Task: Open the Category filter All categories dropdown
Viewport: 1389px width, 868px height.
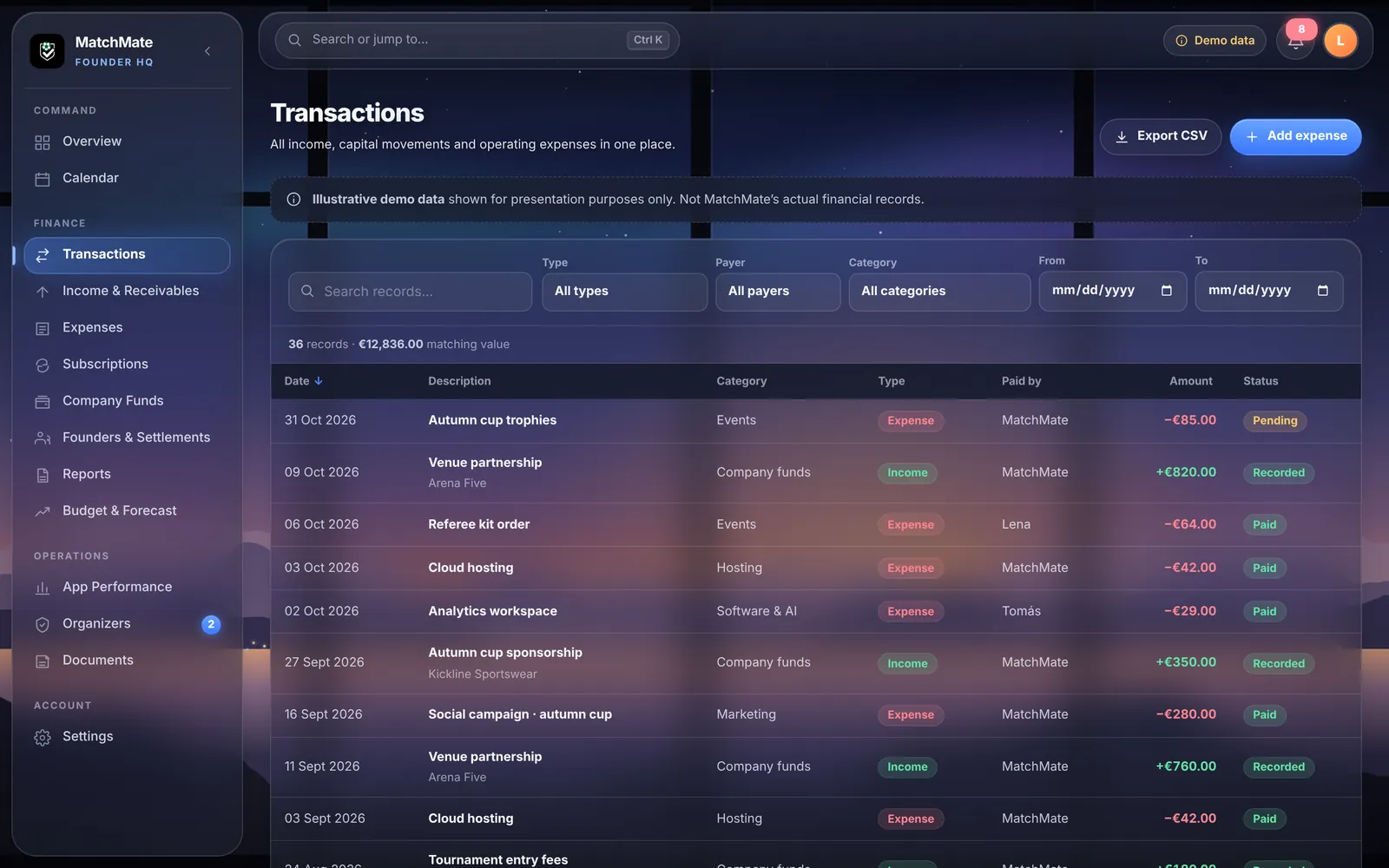Action: (939, 292)
